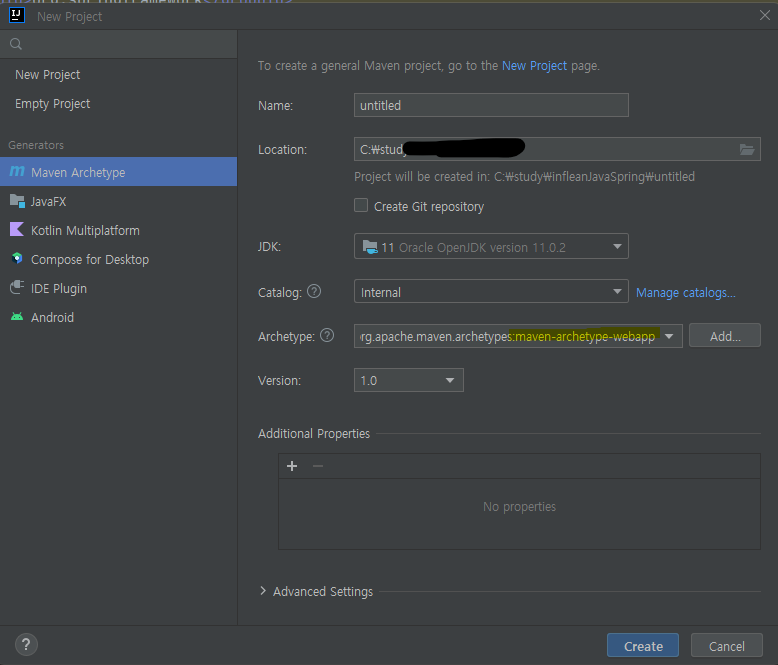The image size is (778, 665).
Task: Select Compose for Desktop generator
Action: [119, 259]
